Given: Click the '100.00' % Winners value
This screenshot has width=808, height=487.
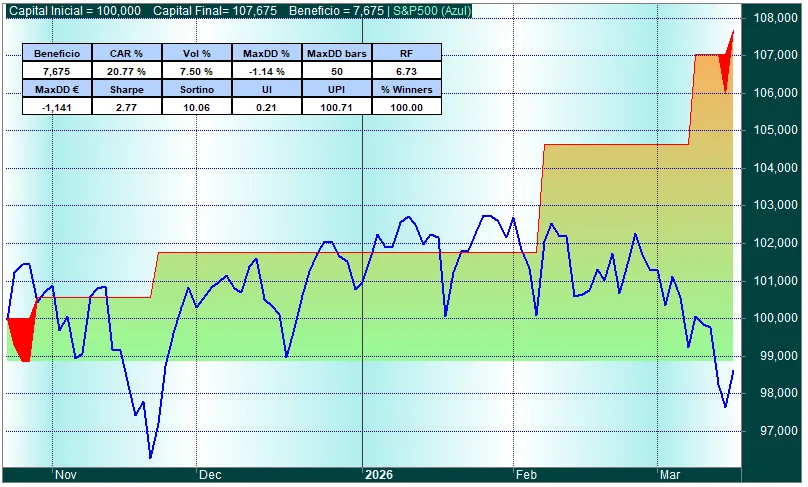Looking at the screenshot, I should click(x=407, y=107).
